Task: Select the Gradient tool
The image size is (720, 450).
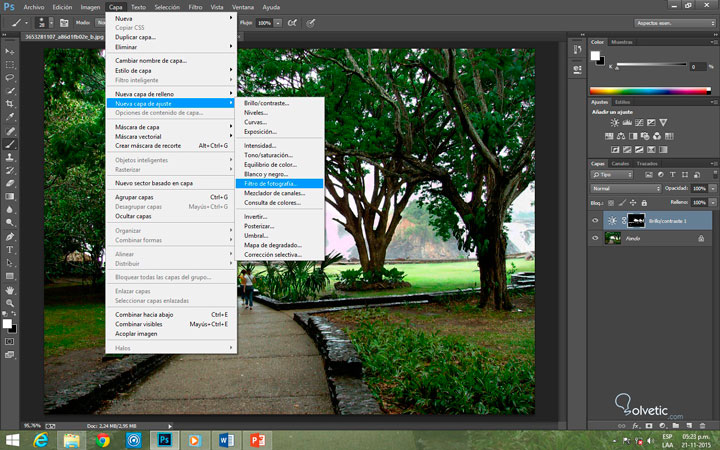Action: tap(10, 197)
